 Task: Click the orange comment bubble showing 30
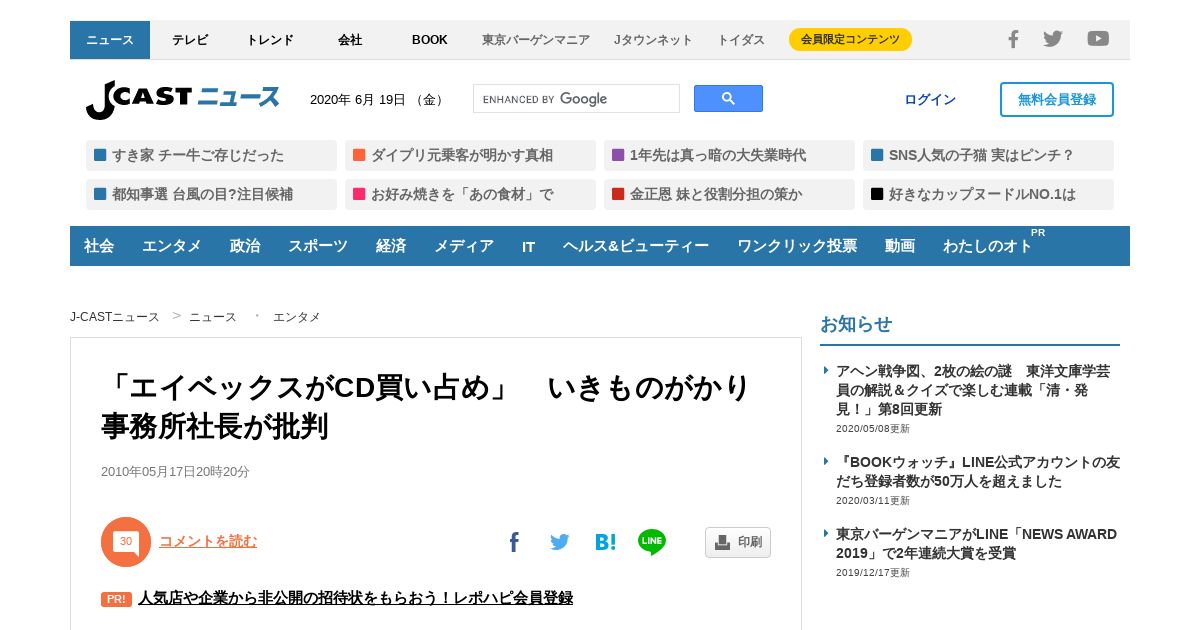(x=126, y=541)
